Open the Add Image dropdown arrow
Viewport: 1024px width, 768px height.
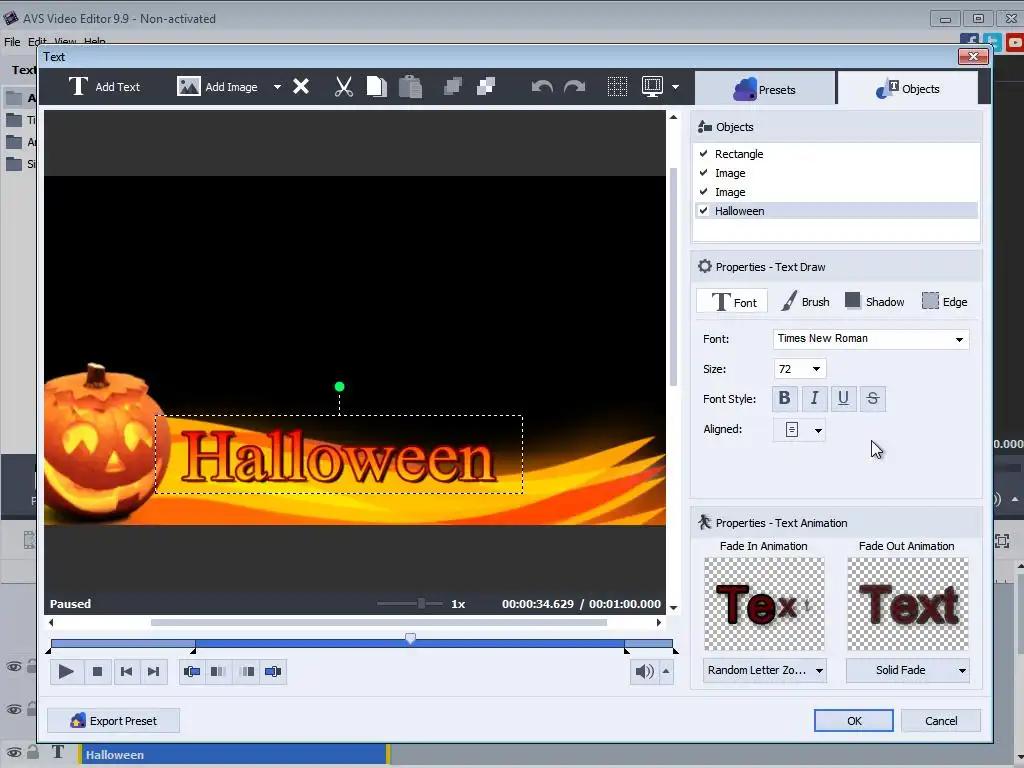(x=277, y=87)
